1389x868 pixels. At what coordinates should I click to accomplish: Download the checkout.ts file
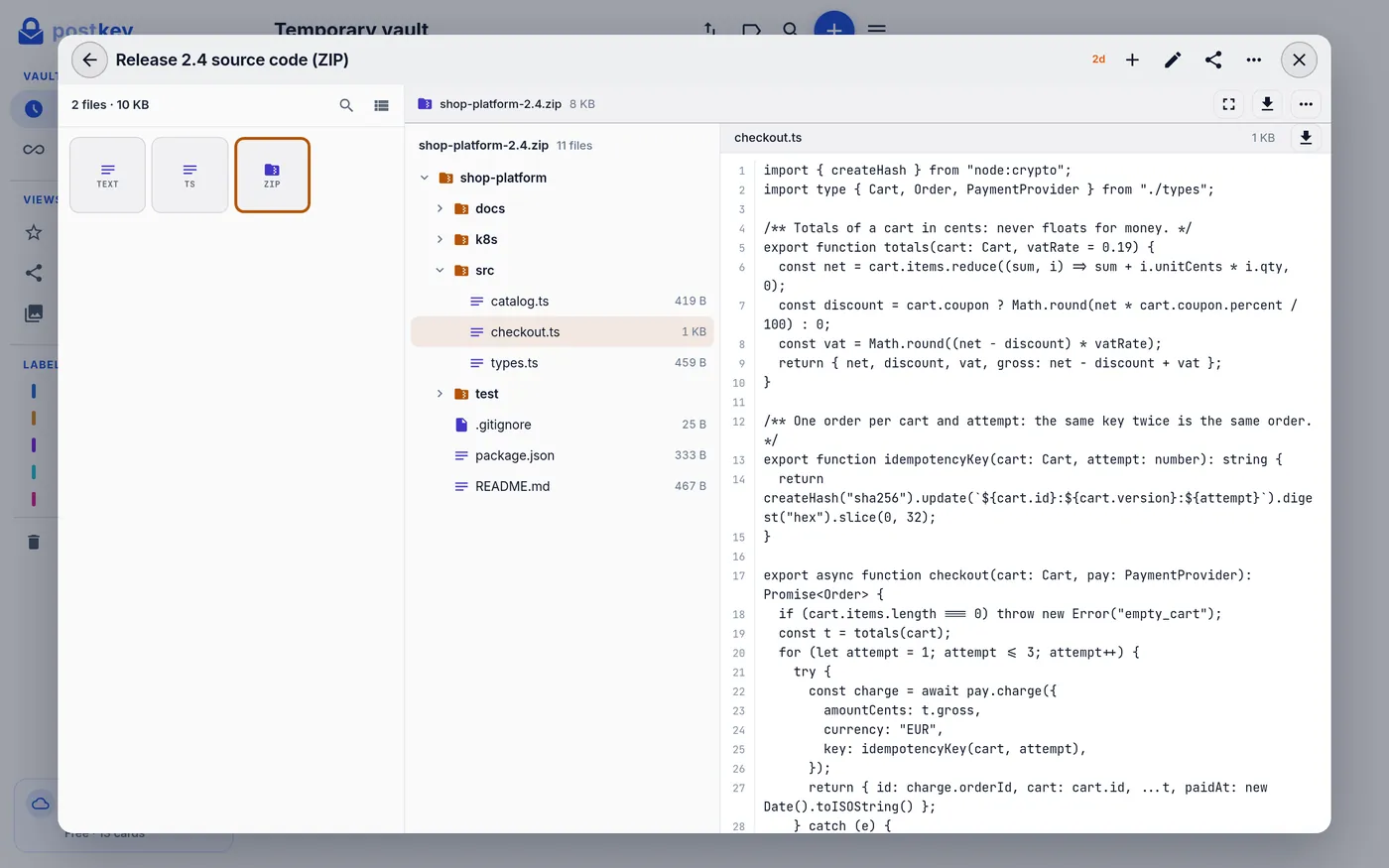(x=1306, y=138)
